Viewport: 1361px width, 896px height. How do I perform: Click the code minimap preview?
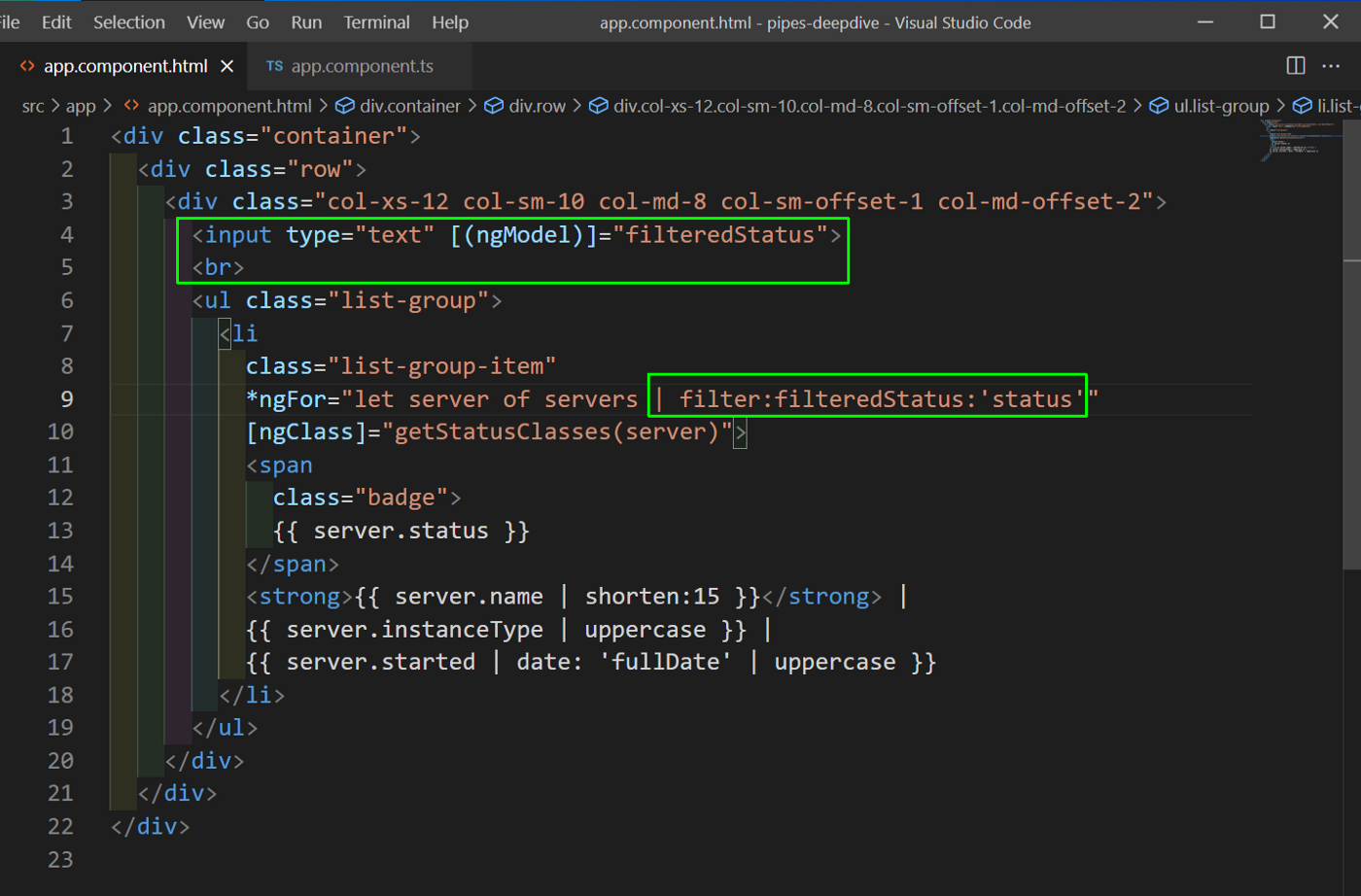click(x=1299, y=140)
